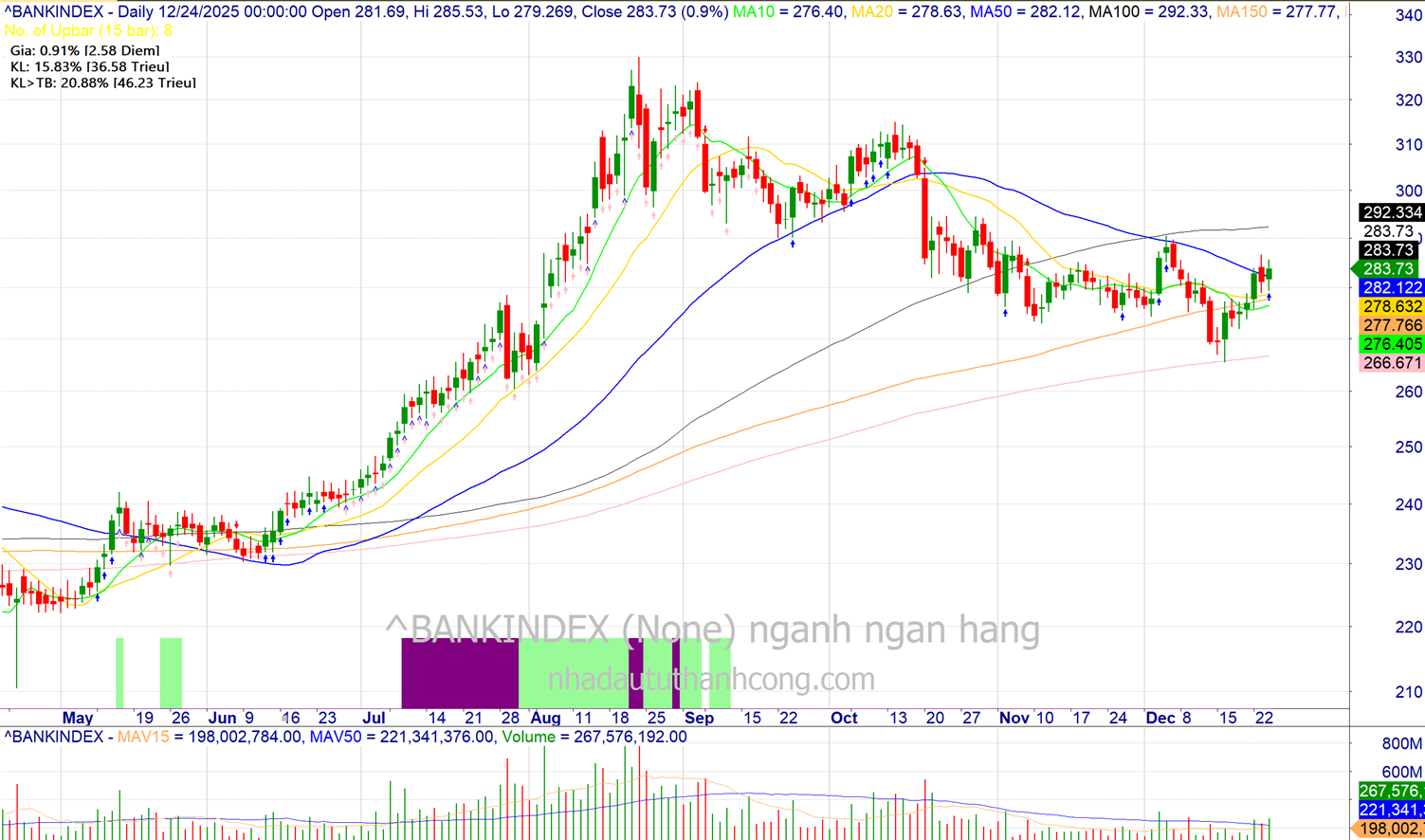Viewport: 1425px width, 840px height.
Task: Click the blue arrow under the late-September low
Action: click(x=793, y=244)
